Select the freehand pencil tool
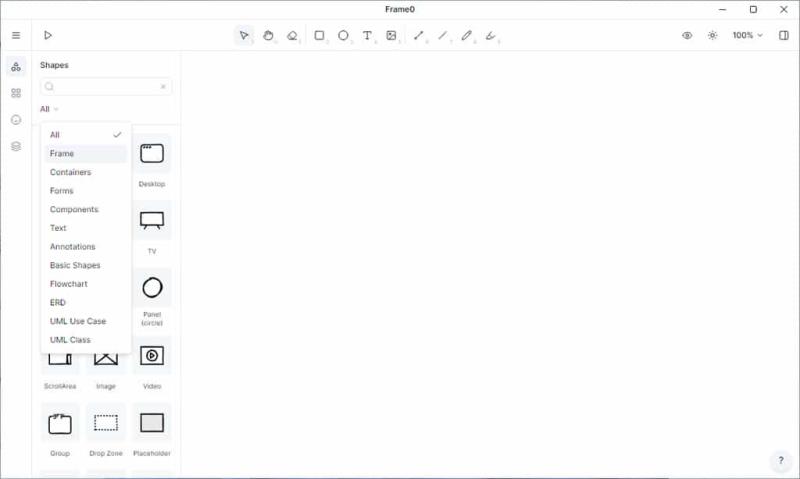Screen dimensions: 800x479 pyautogui.click(x=467, y=35)
